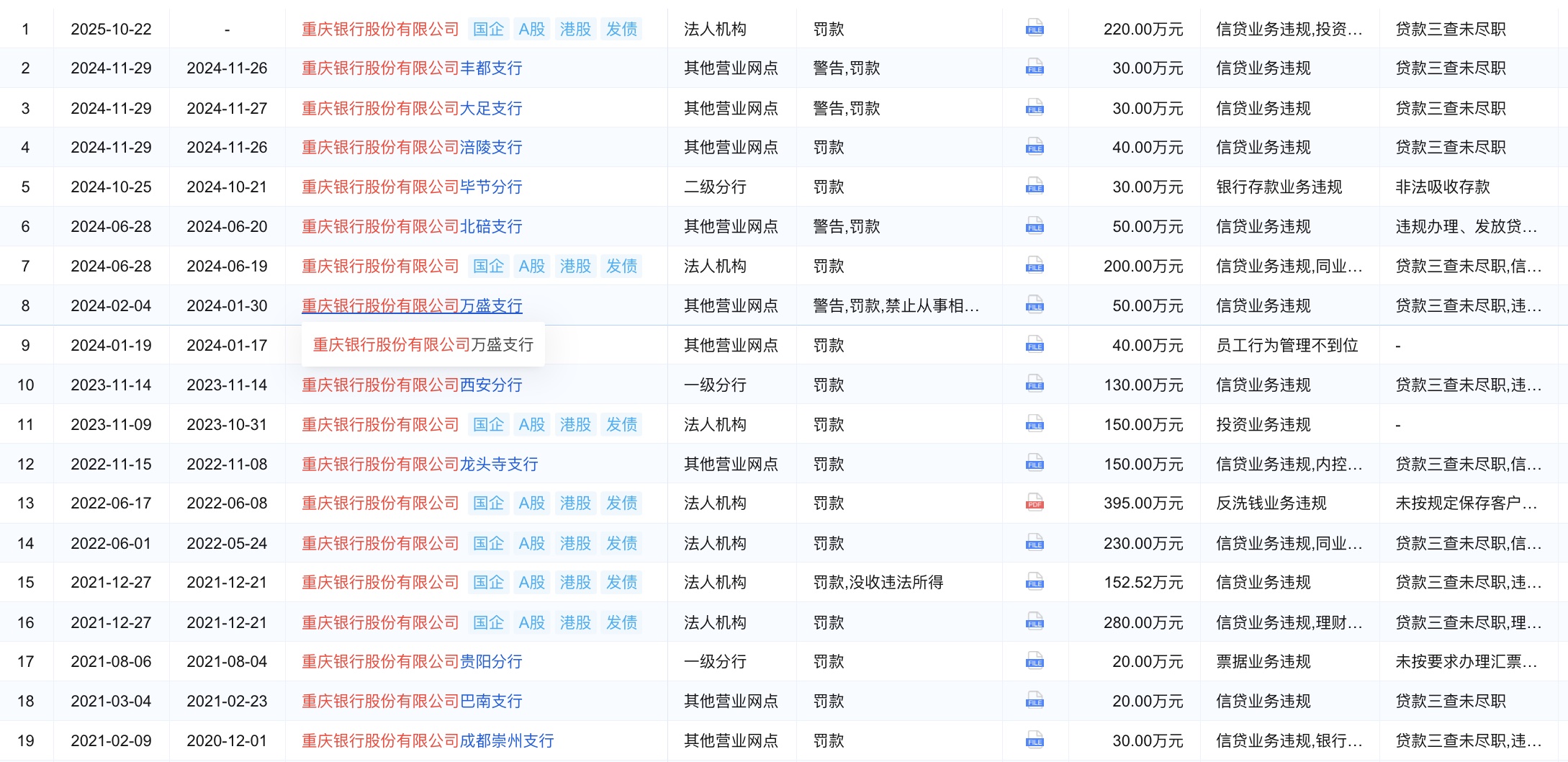
Task: Open the file icon for 贵阳分行 penalty
Action: pos(1035,661)
